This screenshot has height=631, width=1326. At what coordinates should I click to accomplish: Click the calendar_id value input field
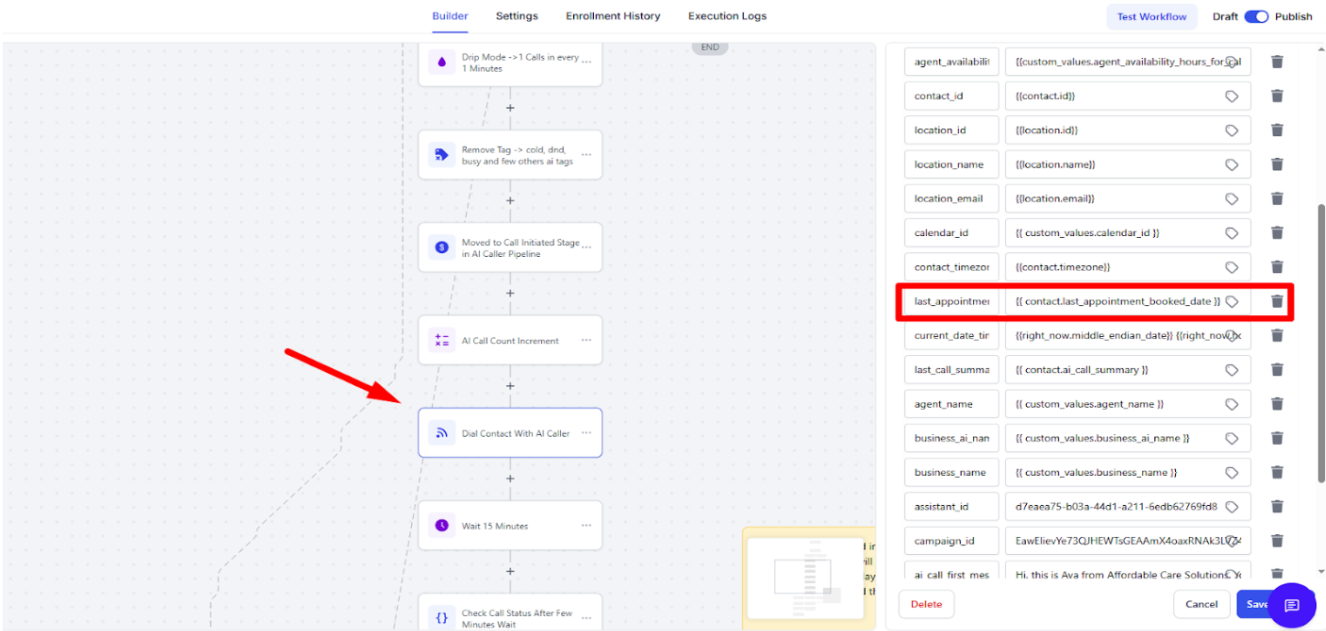pyautogui.click(x=1115, y=233)
